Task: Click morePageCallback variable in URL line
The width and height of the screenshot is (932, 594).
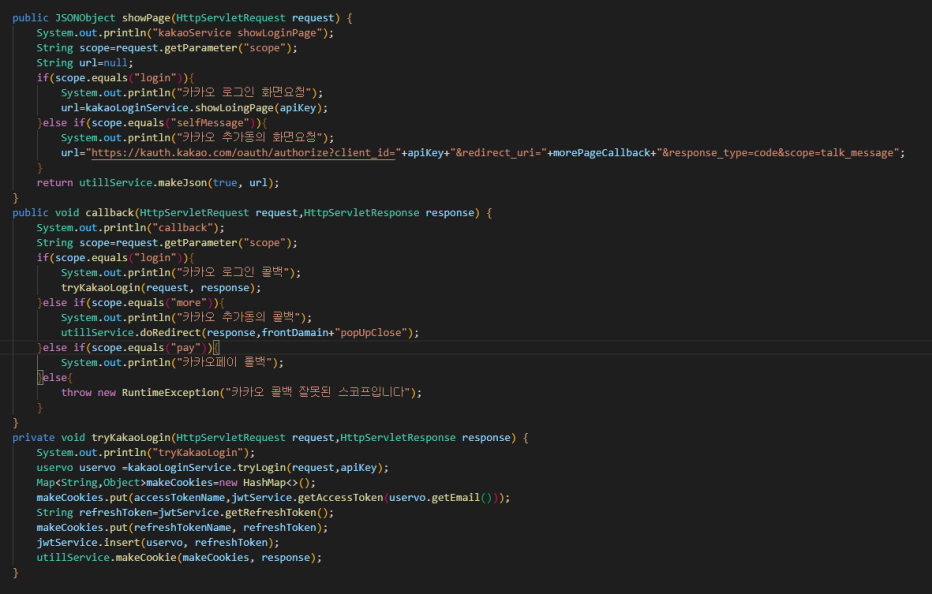Action: click(602, 153)
